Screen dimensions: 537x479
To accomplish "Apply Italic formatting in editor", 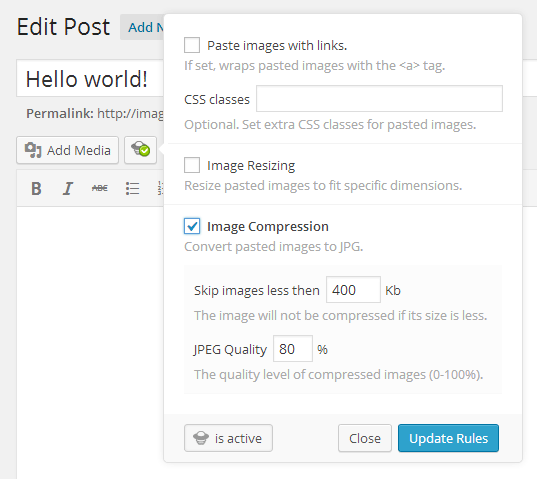I will coord(68,188).
